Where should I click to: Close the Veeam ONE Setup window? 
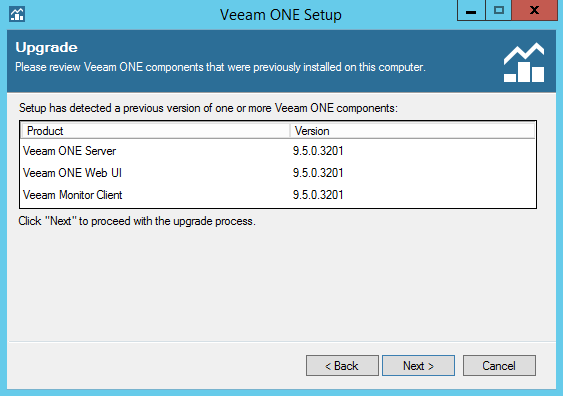pyautogui.click(x=534, y=11)
